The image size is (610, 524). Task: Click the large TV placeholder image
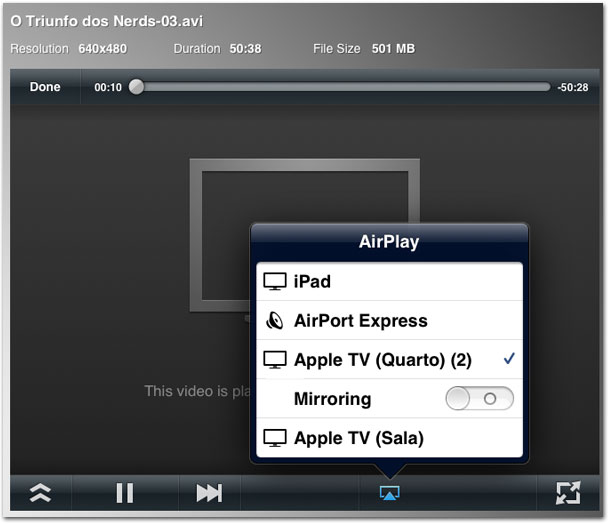[x=305, y=235]
